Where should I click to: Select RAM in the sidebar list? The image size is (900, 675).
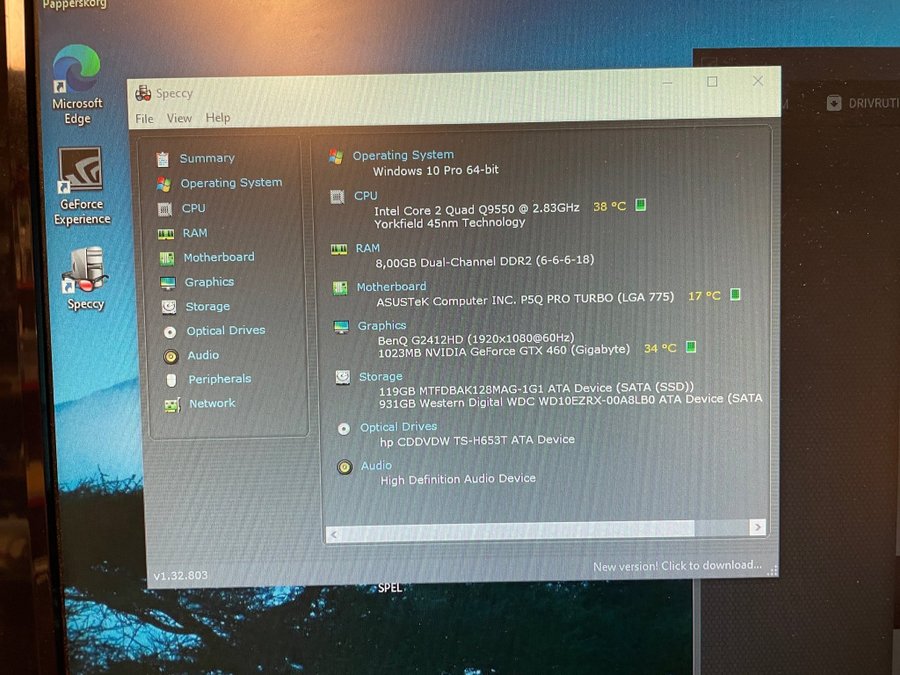click(x=195, y=233)
